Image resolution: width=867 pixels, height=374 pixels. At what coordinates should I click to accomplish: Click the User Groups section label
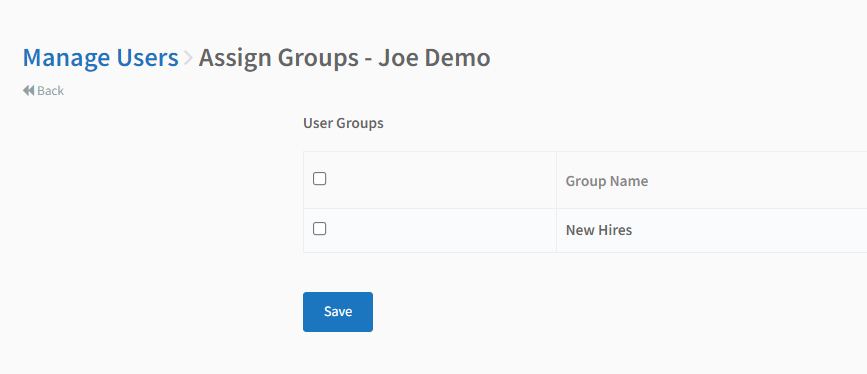[x=343, y=123]
